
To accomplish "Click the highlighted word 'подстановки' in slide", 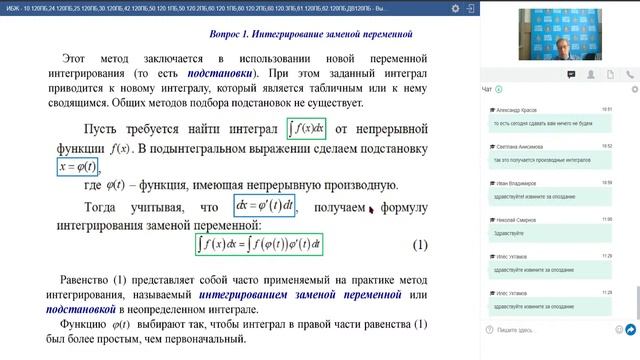I will (x=220, y=73).
